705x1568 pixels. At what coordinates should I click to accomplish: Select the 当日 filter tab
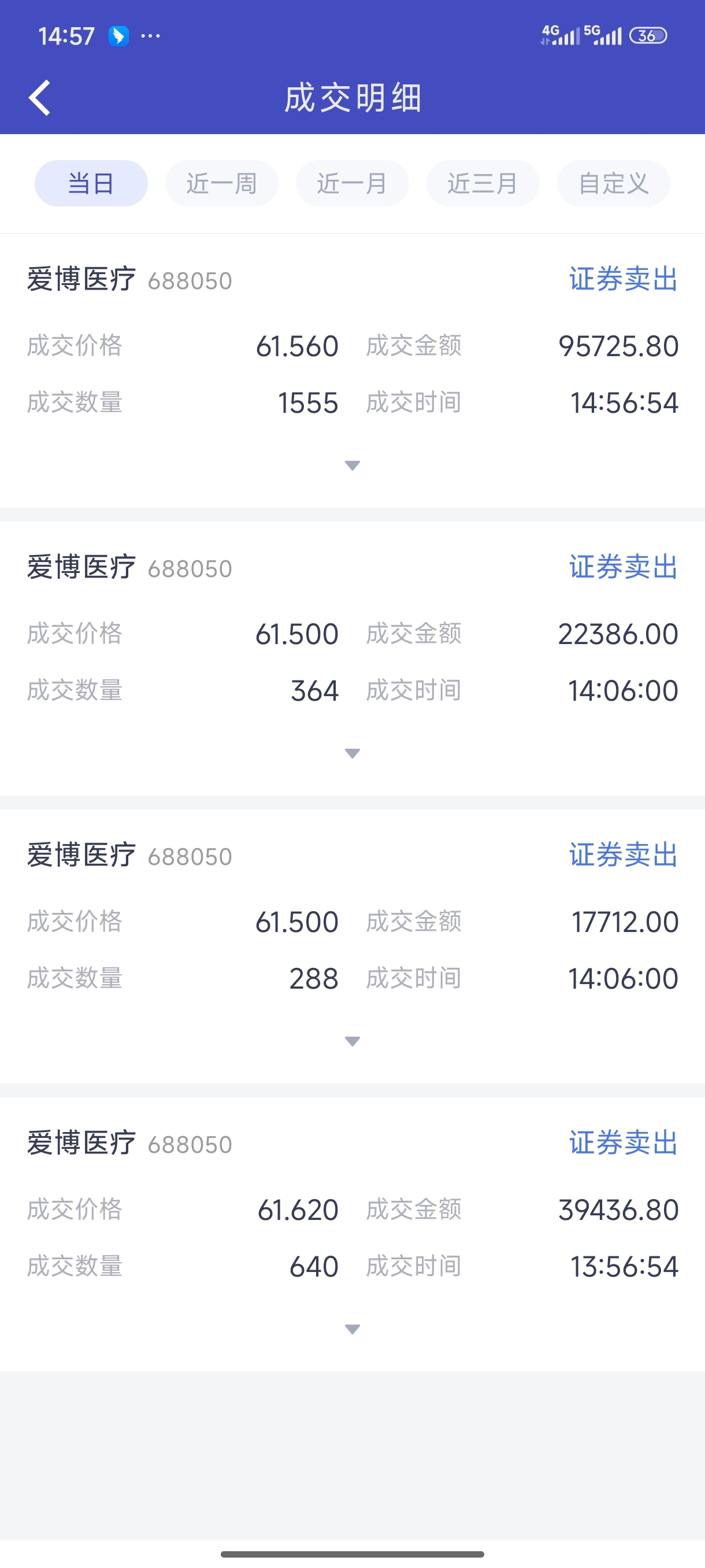pos(91,183)
